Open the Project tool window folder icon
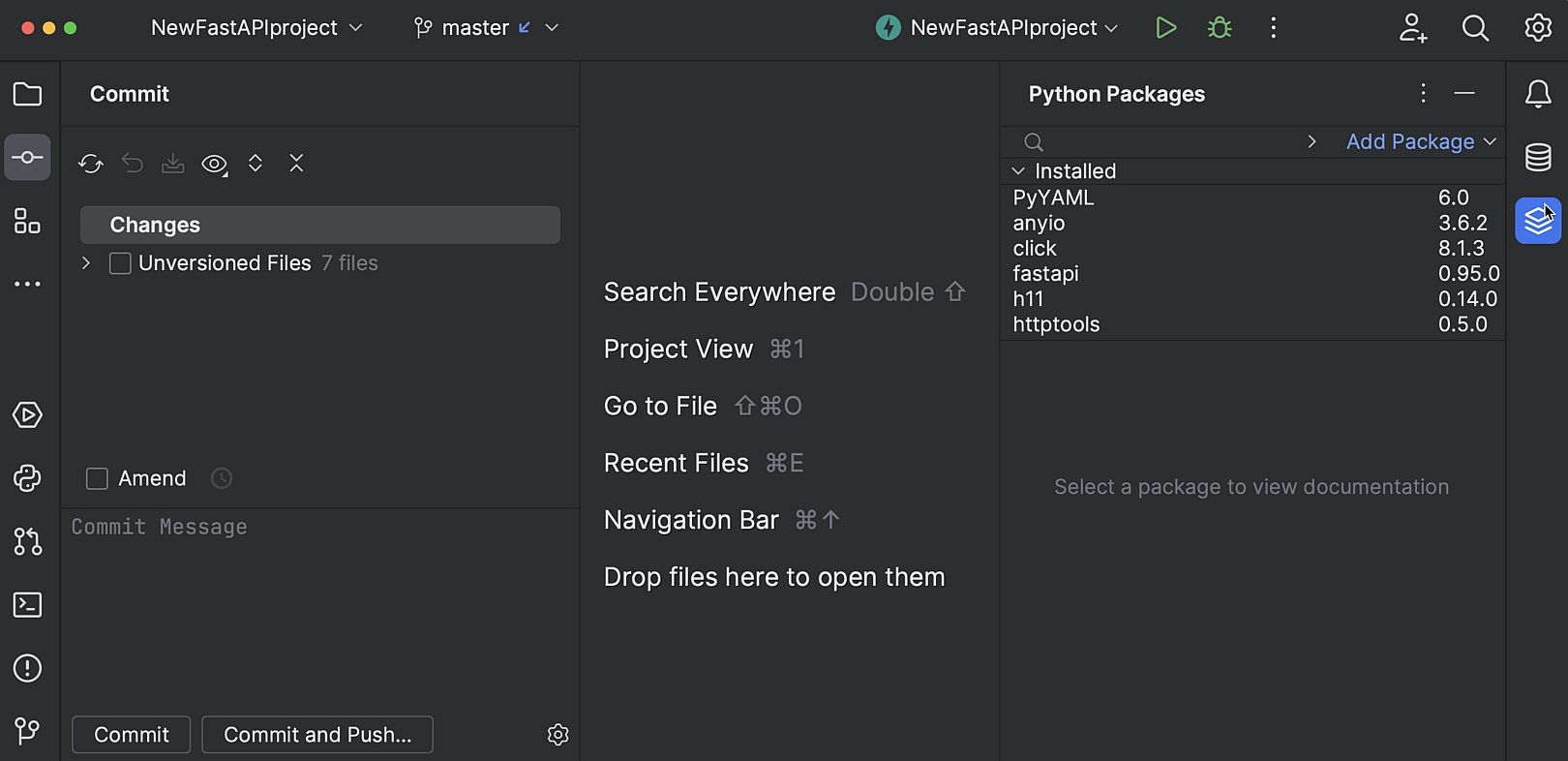 pyautogui.click(x=27, y=94)
